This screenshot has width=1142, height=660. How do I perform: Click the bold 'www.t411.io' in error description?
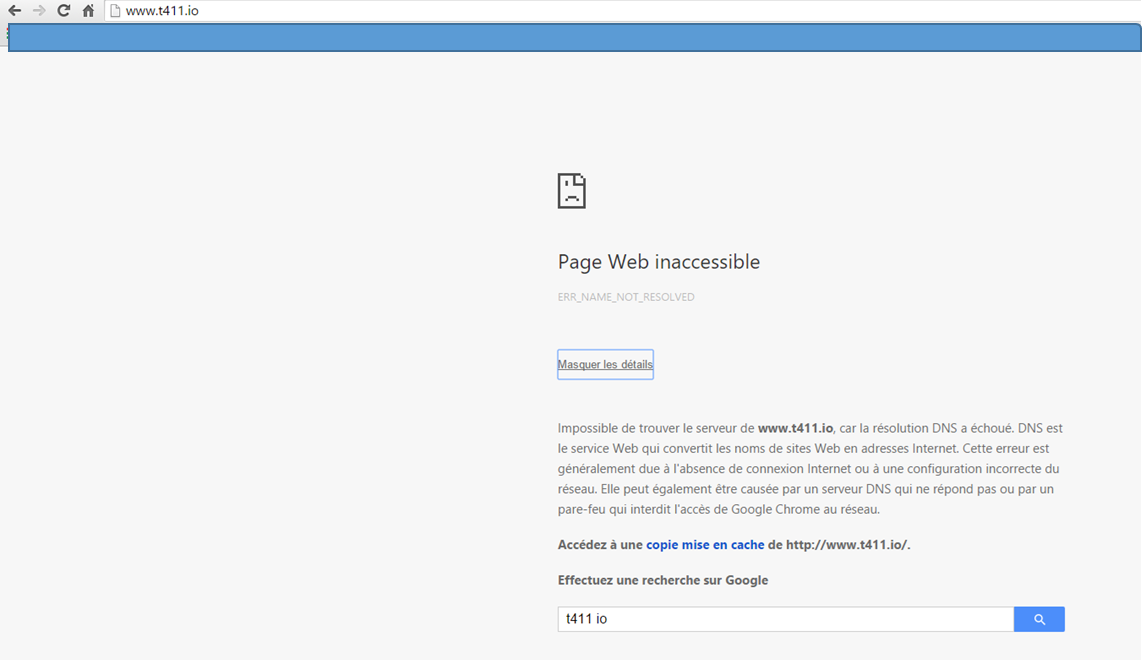coord(795,428)
